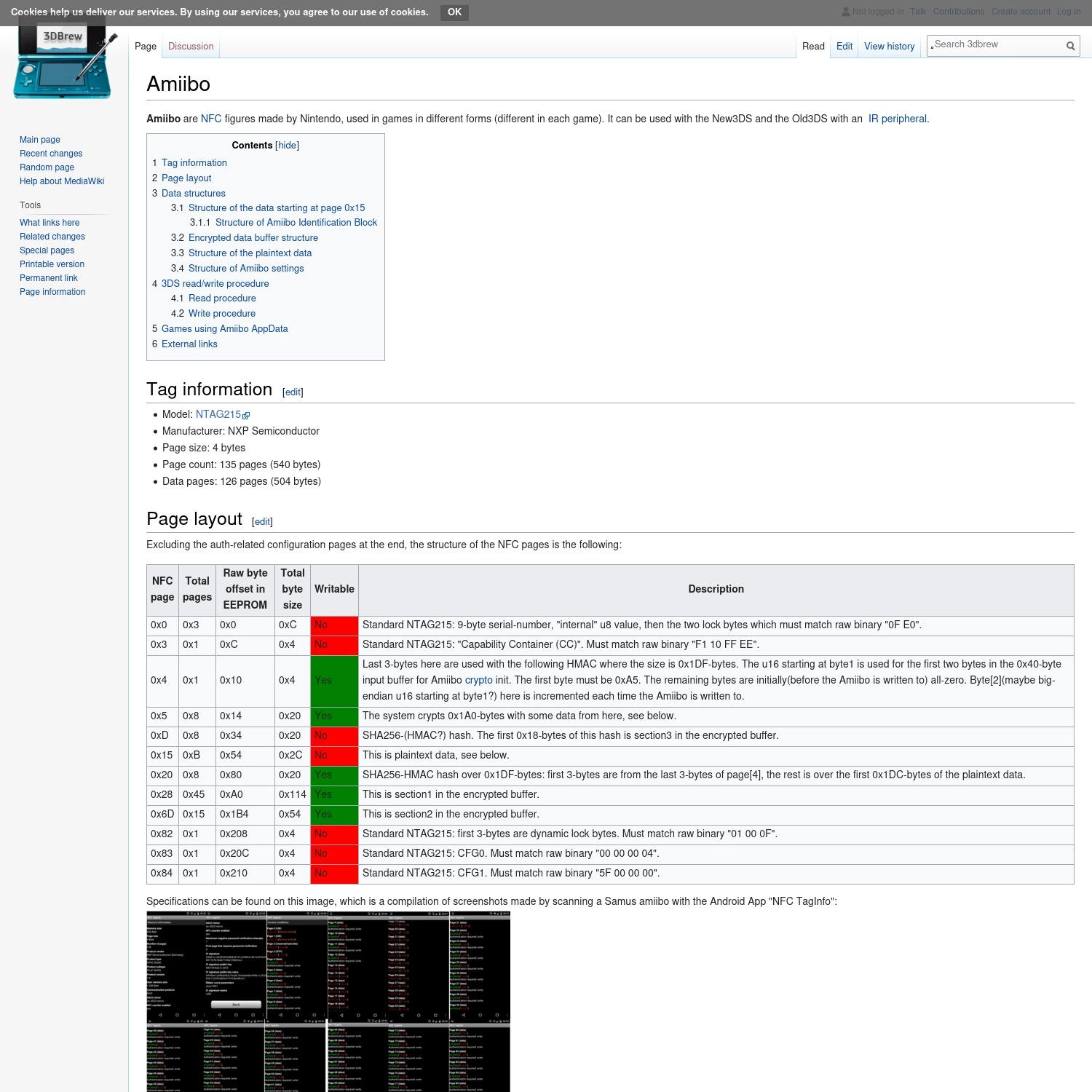The width and height of the screenshot is (1092, 1092).
Task: Select the Read tab
Action: (813, 46)
